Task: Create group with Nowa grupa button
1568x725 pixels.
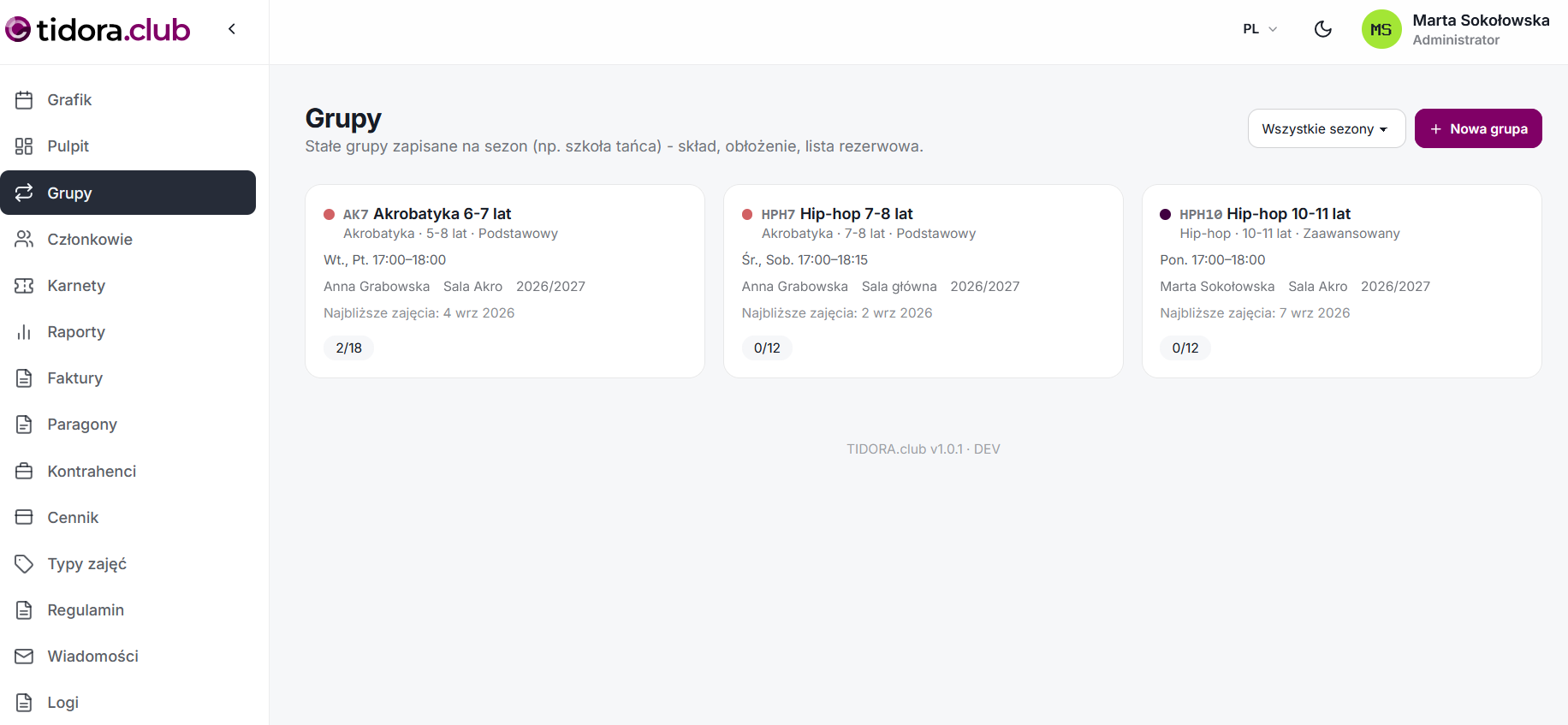Action: pos(1478,128)
